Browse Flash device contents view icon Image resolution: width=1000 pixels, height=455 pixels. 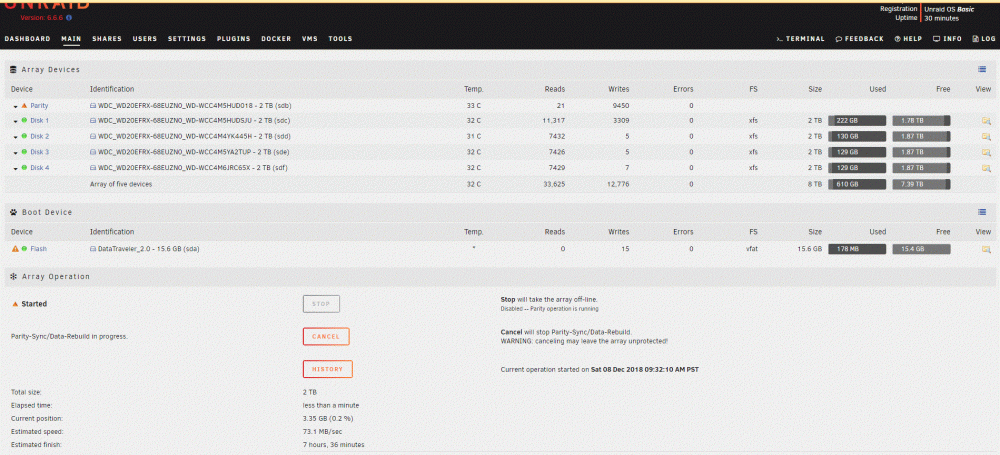tap(986, 249)
